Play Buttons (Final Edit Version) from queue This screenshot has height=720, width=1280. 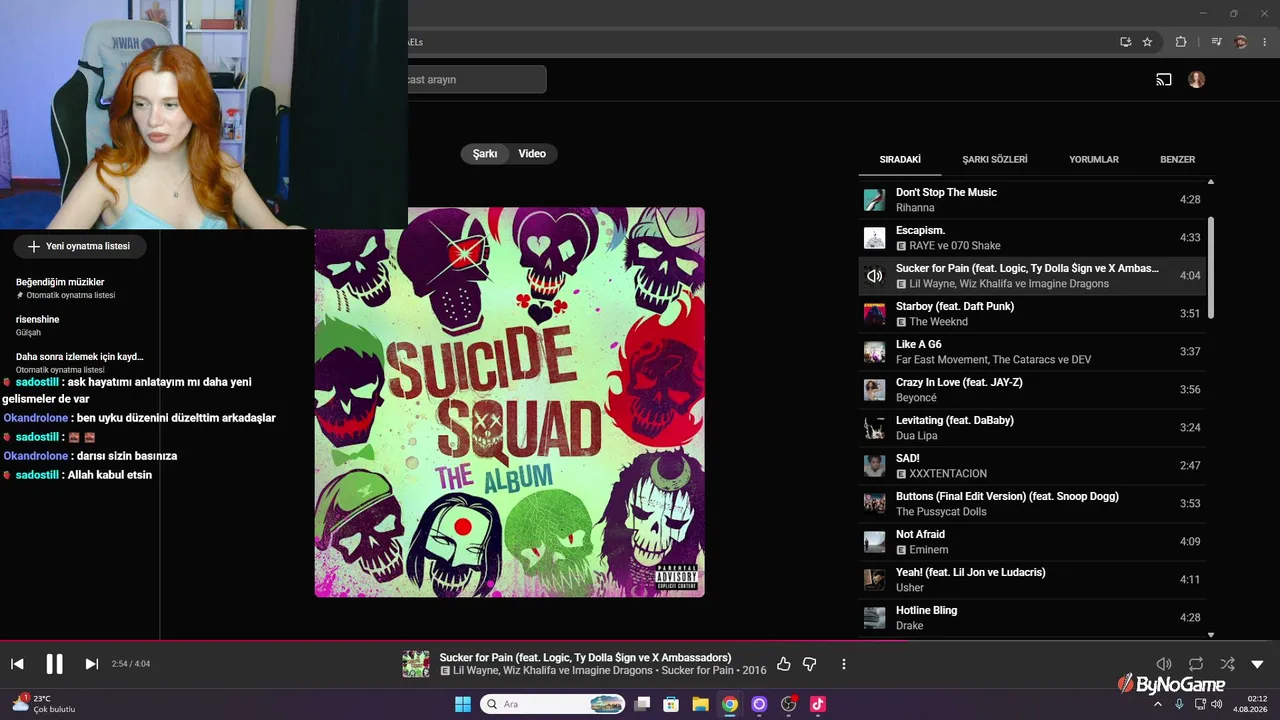click(x=1032, y=504)
